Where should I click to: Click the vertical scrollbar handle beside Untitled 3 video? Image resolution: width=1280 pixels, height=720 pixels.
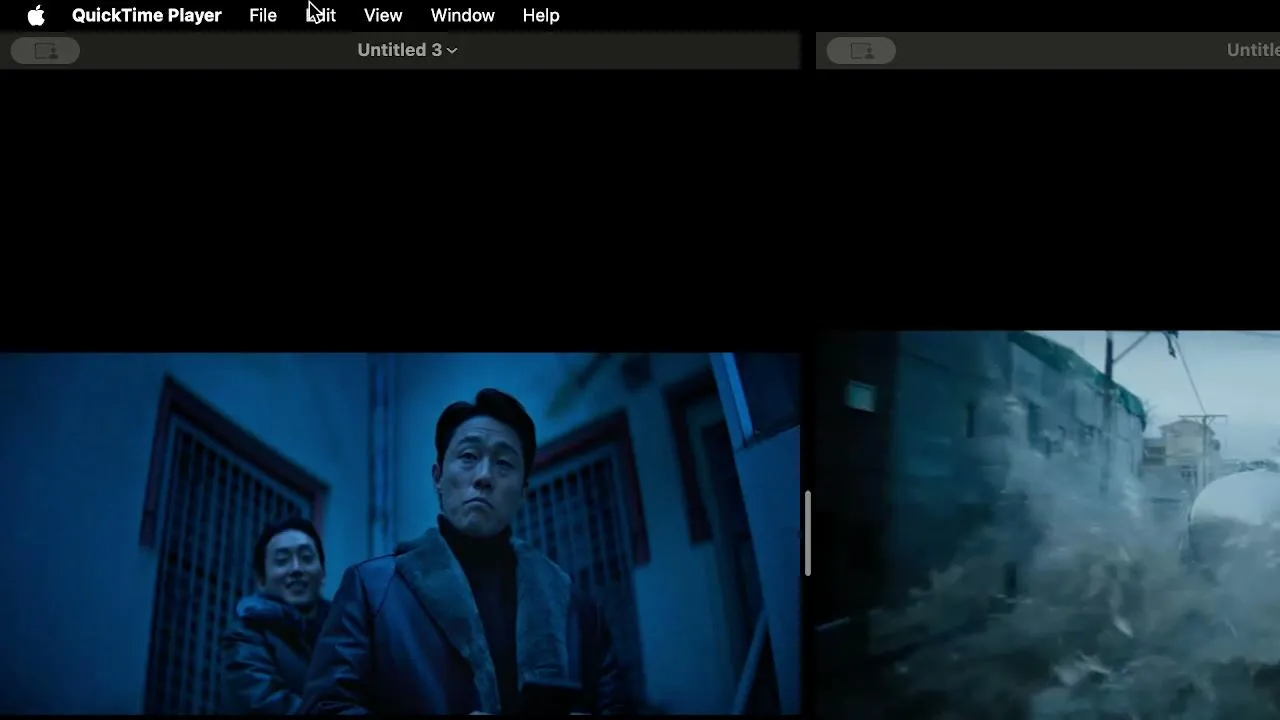click(x=807, y=533)
